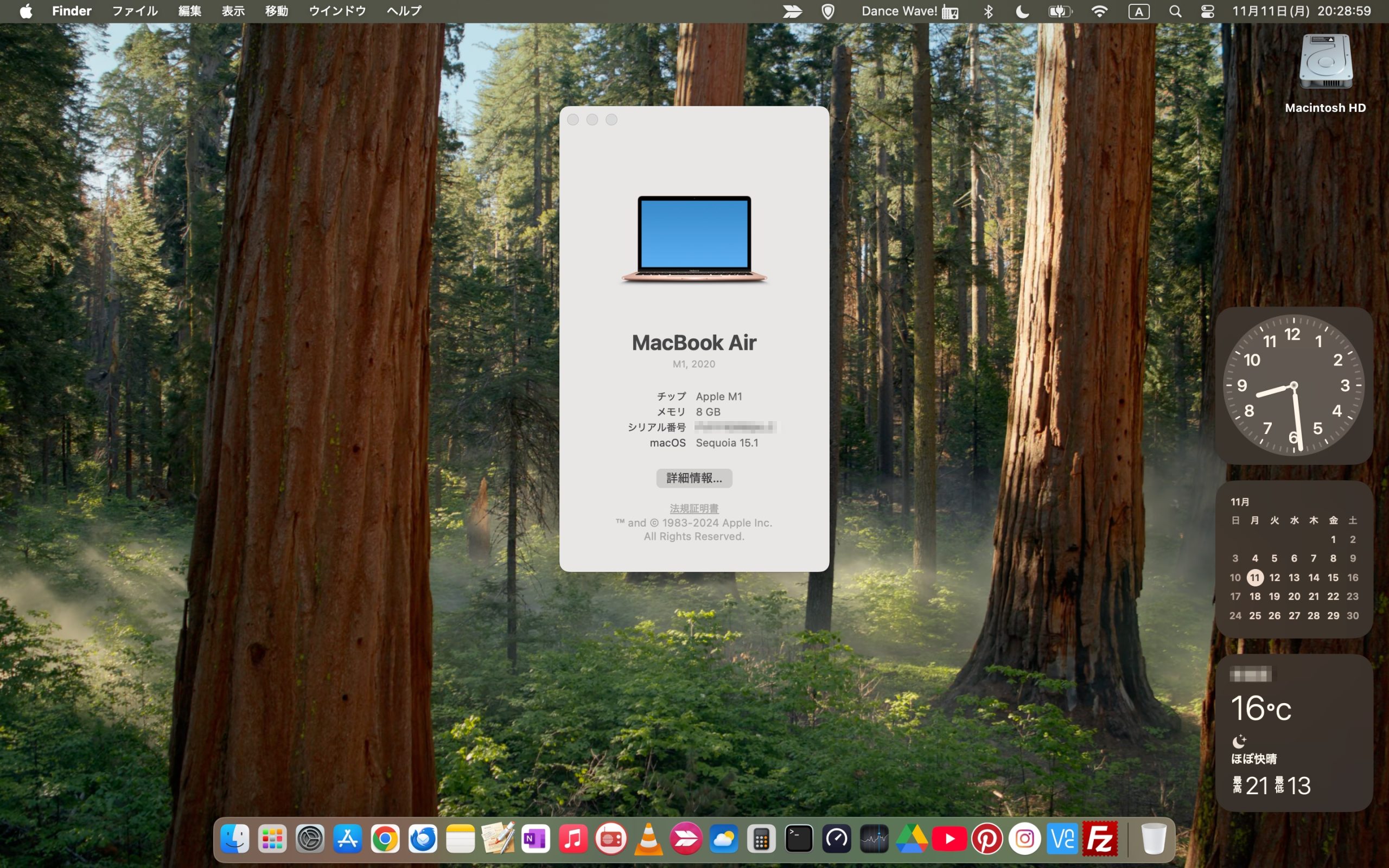Open Calculator from the Dock
This screenshot has width=1389, height=868.
point(762,839)
